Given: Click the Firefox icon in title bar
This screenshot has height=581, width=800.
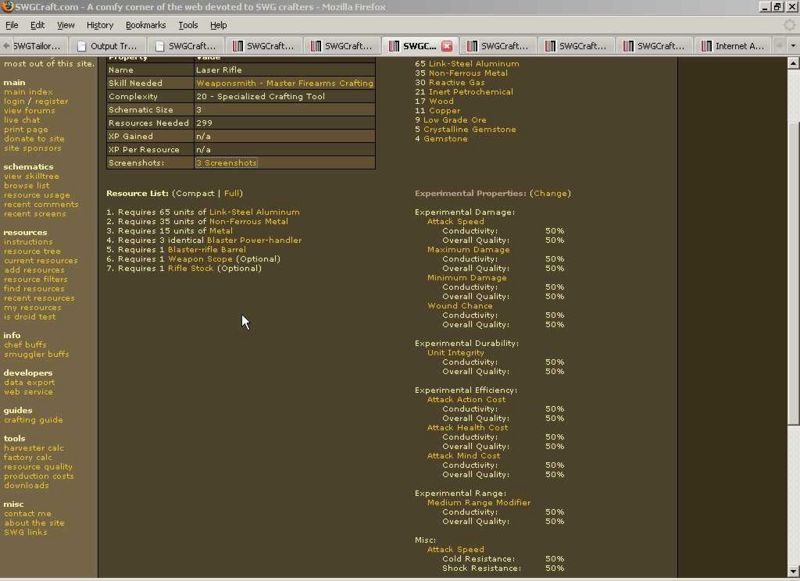Looking at the screenshot, I should tap(9, 7).
